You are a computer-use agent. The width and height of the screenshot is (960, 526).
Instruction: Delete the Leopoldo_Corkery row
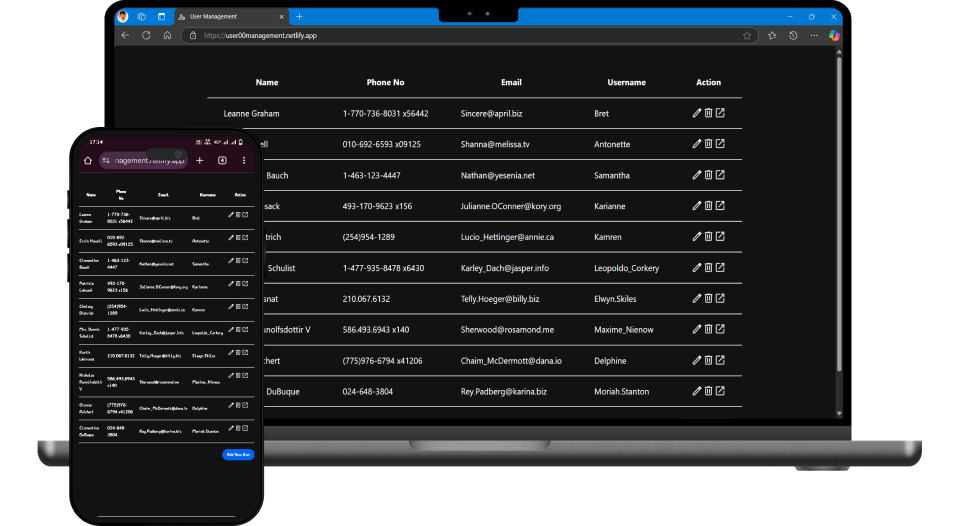tap(708, 267)
